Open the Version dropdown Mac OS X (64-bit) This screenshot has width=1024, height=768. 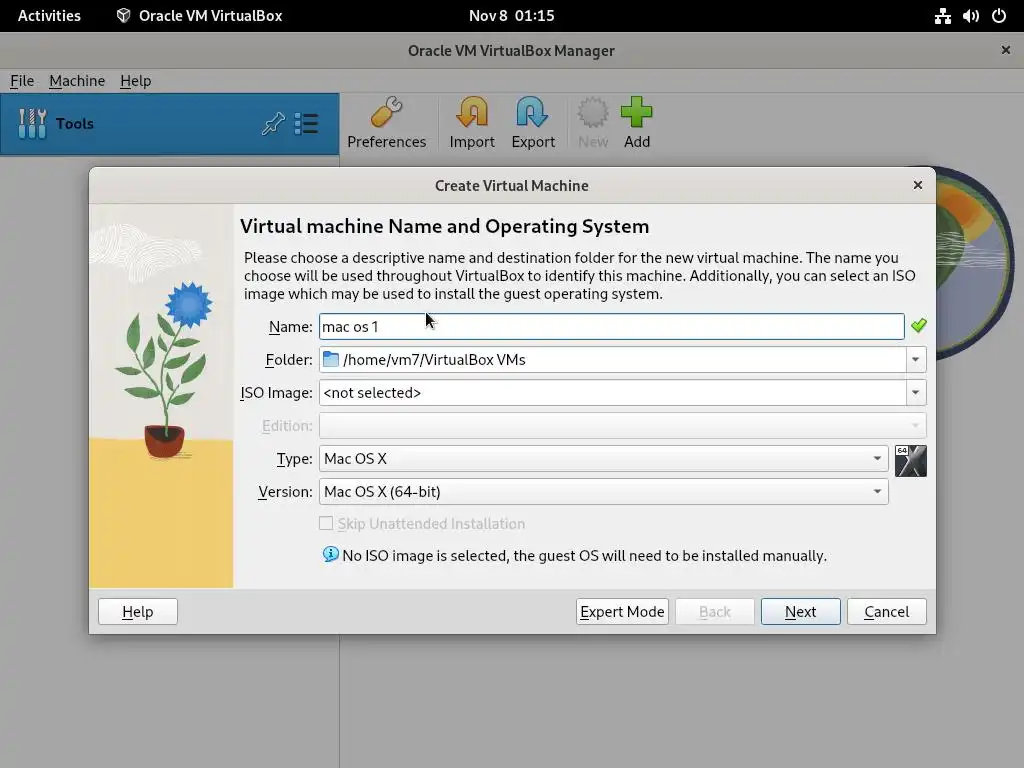(x=603, y=492)
